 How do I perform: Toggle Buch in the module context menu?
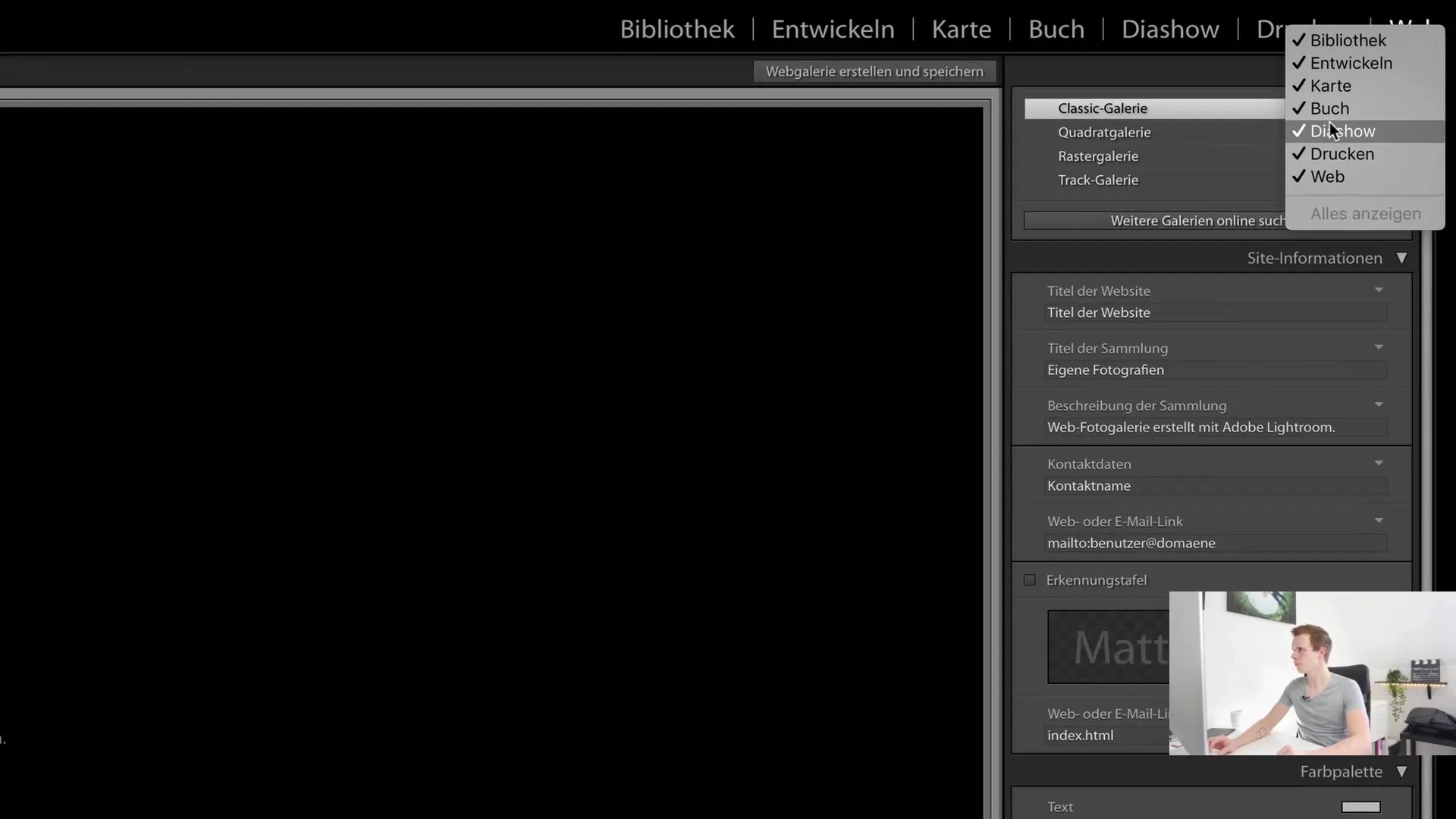1363,108
